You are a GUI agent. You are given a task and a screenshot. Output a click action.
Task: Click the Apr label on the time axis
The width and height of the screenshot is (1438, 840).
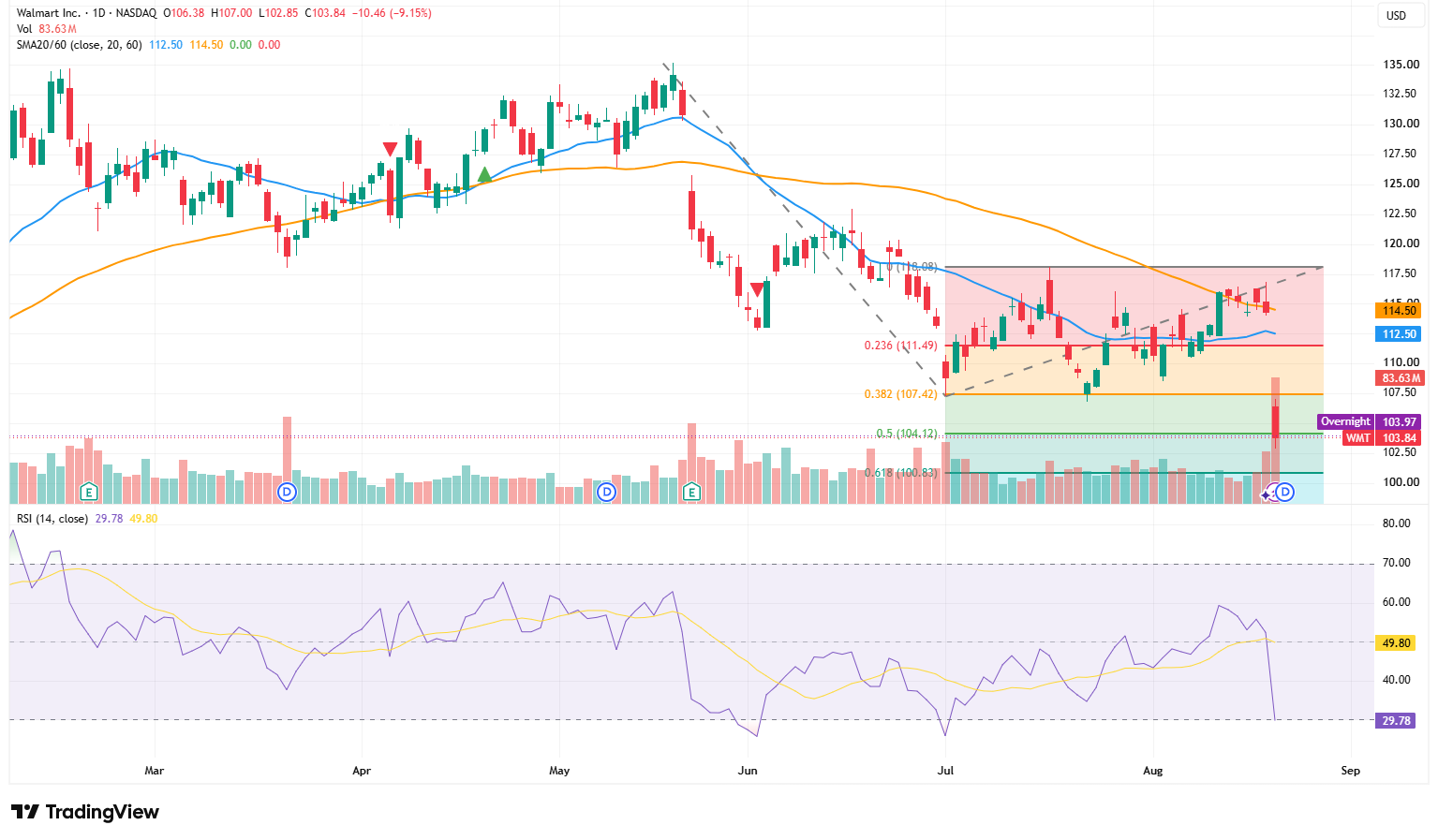[362, 771]
